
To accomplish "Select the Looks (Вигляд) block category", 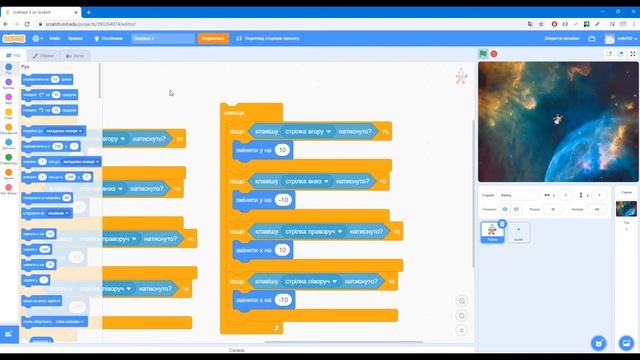I will [x=9, y=84].
